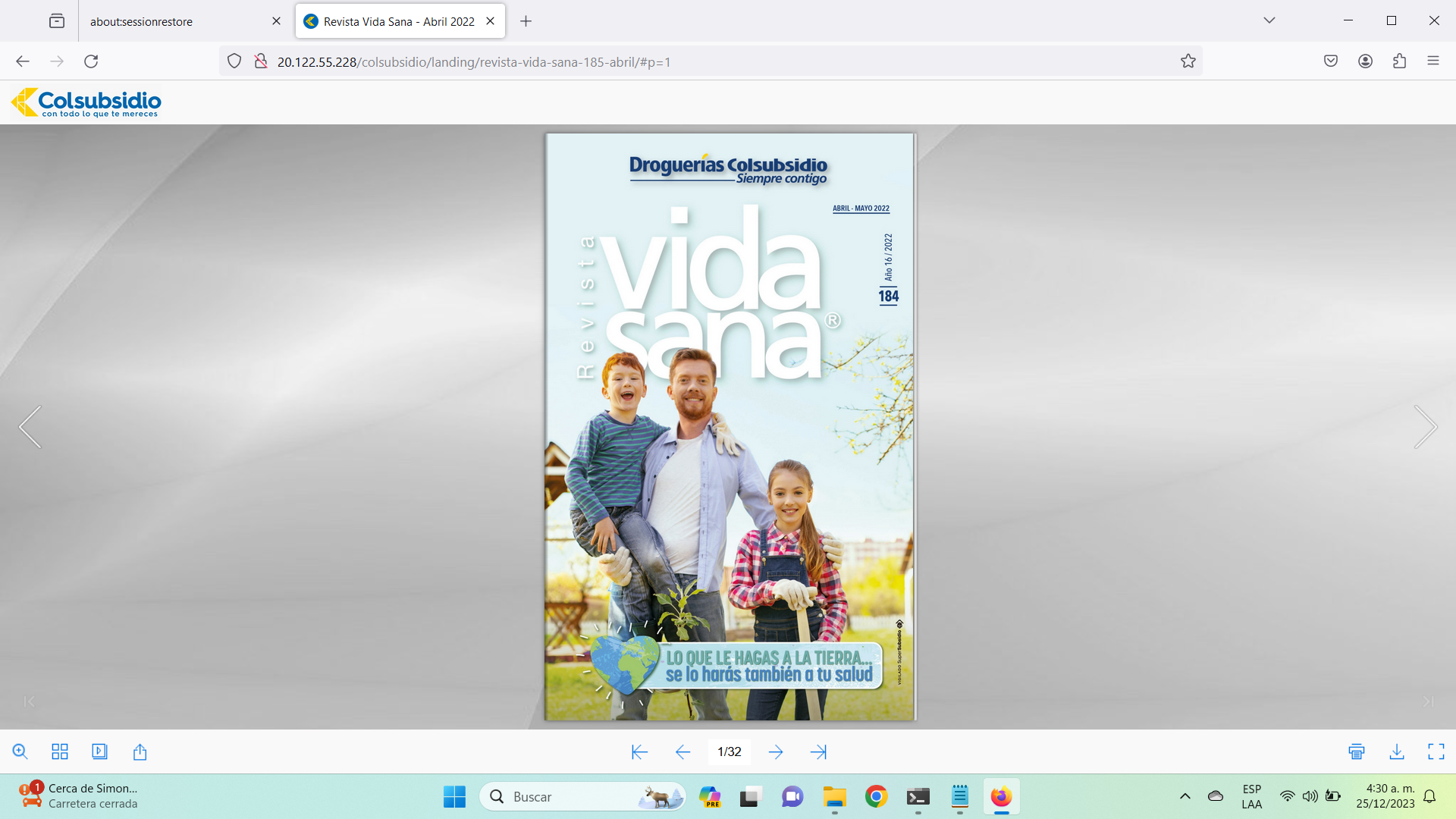Flip forward with right side chevron
Screen dimensions: 1456x819
[x=1425, y=427]
